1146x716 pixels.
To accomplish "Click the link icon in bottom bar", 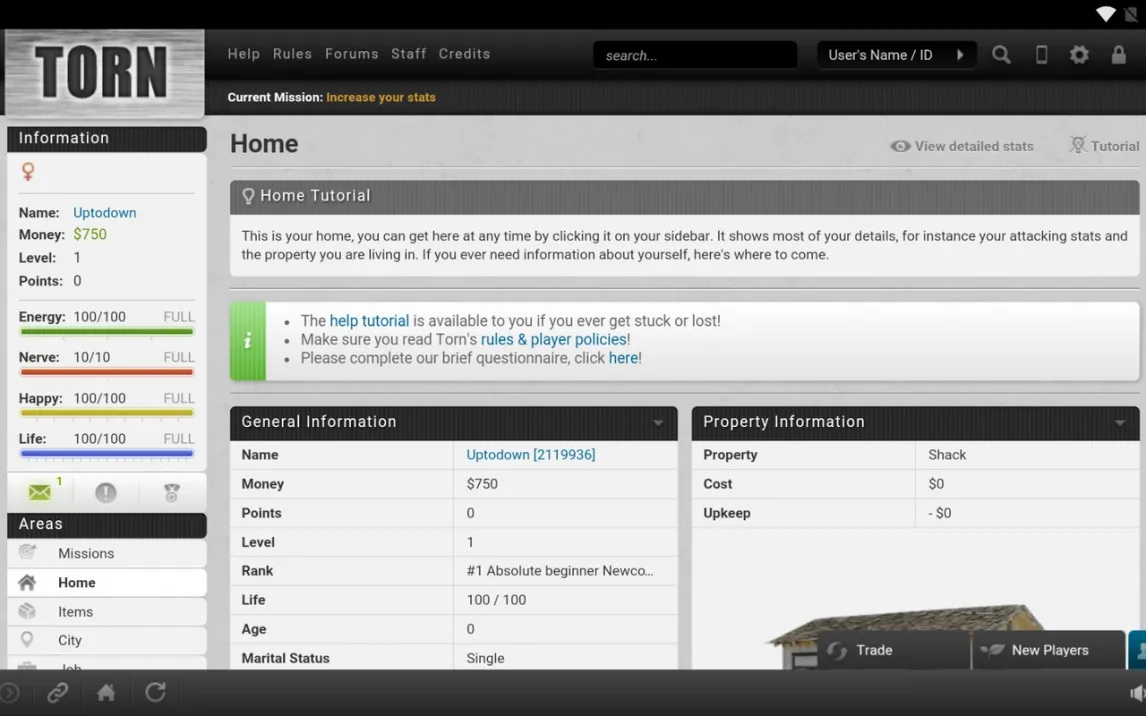I will (58, 692).
